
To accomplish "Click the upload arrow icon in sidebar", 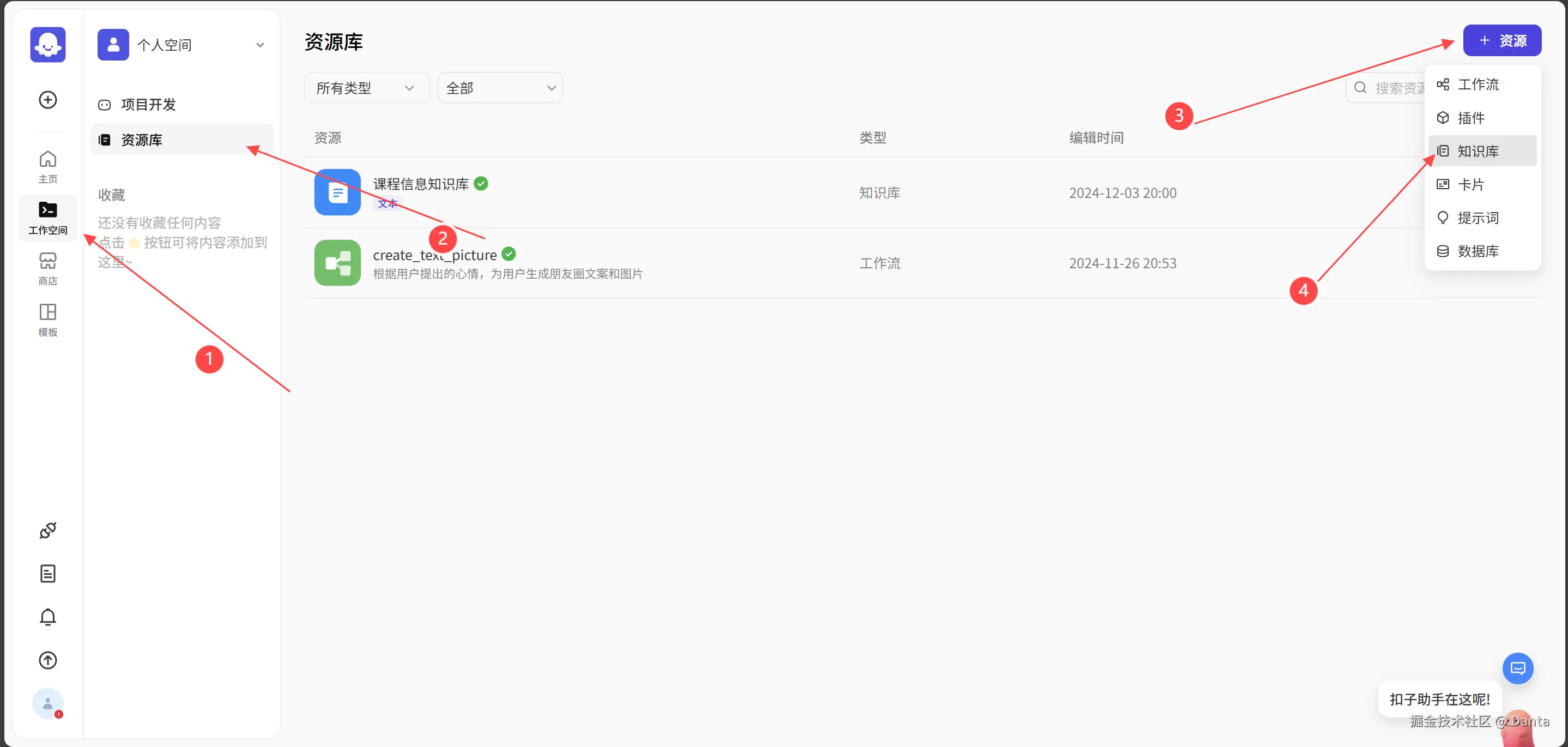I will pyautogui.click(x=47, y=660).
